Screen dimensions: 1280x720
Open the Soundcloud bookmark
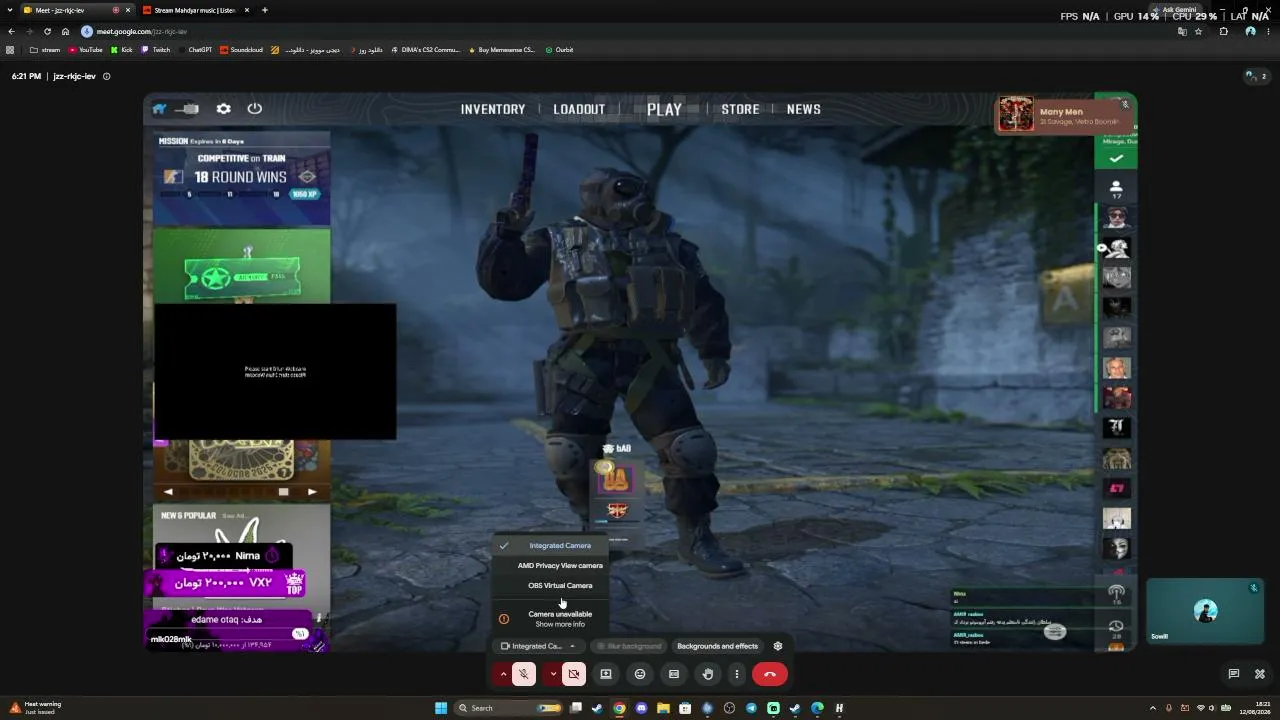point(241,50)
